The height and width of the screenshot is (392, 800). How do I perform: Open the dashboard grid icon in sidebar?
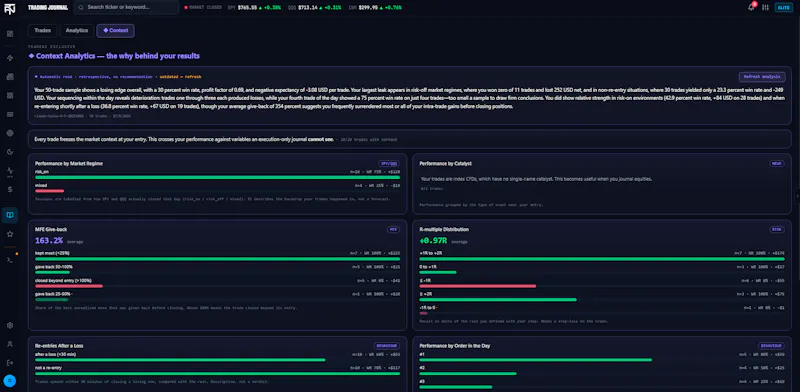[10, 34]
